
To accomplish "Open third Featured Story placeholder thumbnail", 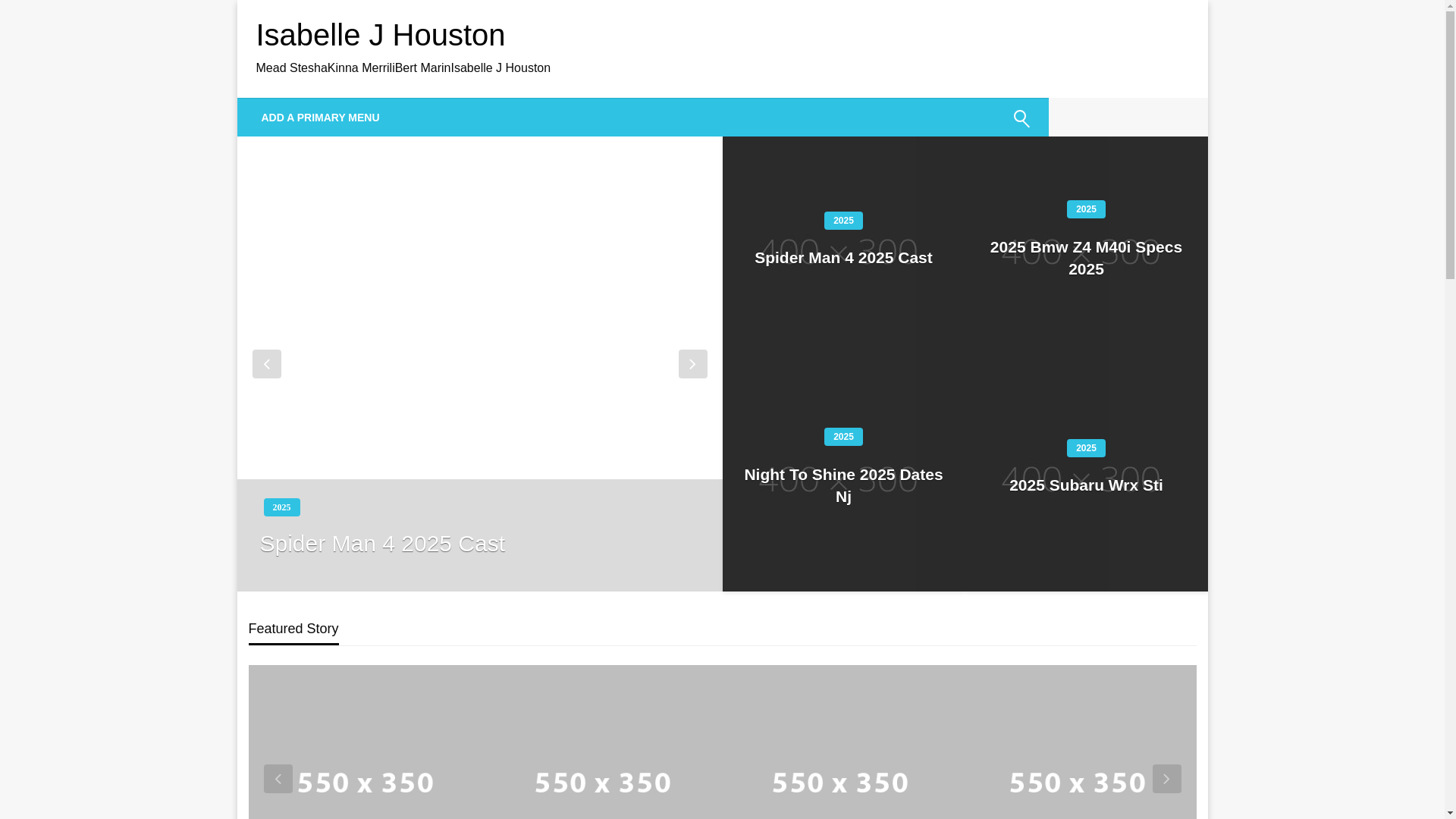I will point(841,742).
